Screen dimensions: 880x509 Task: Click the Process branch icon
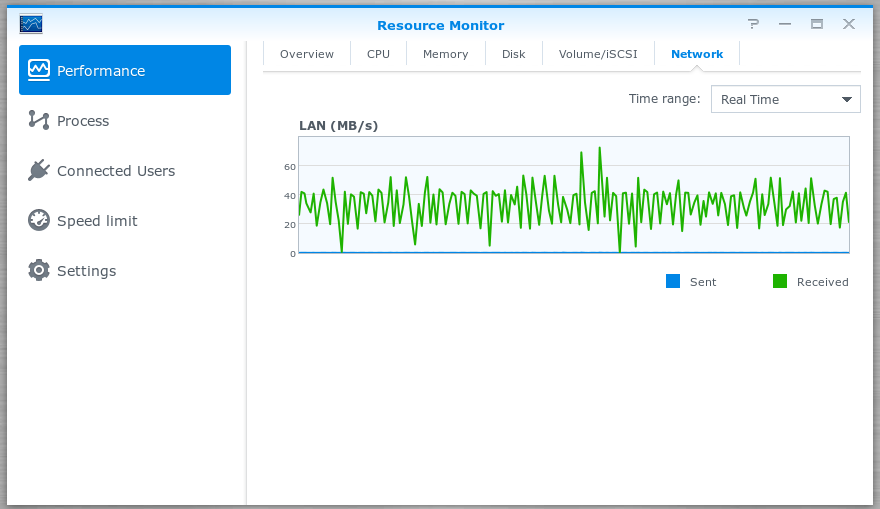click(x=39, y=120)
